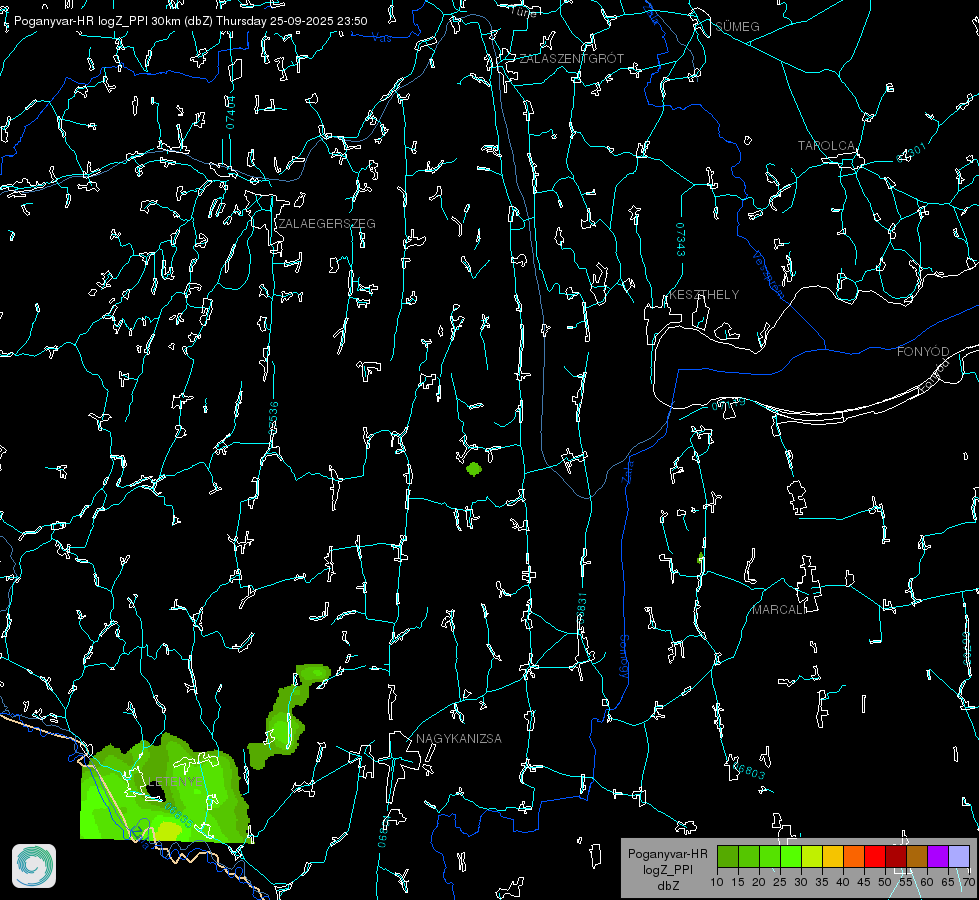Click the legend value 70
Screen dimensions: 979x900
point(969,882)
